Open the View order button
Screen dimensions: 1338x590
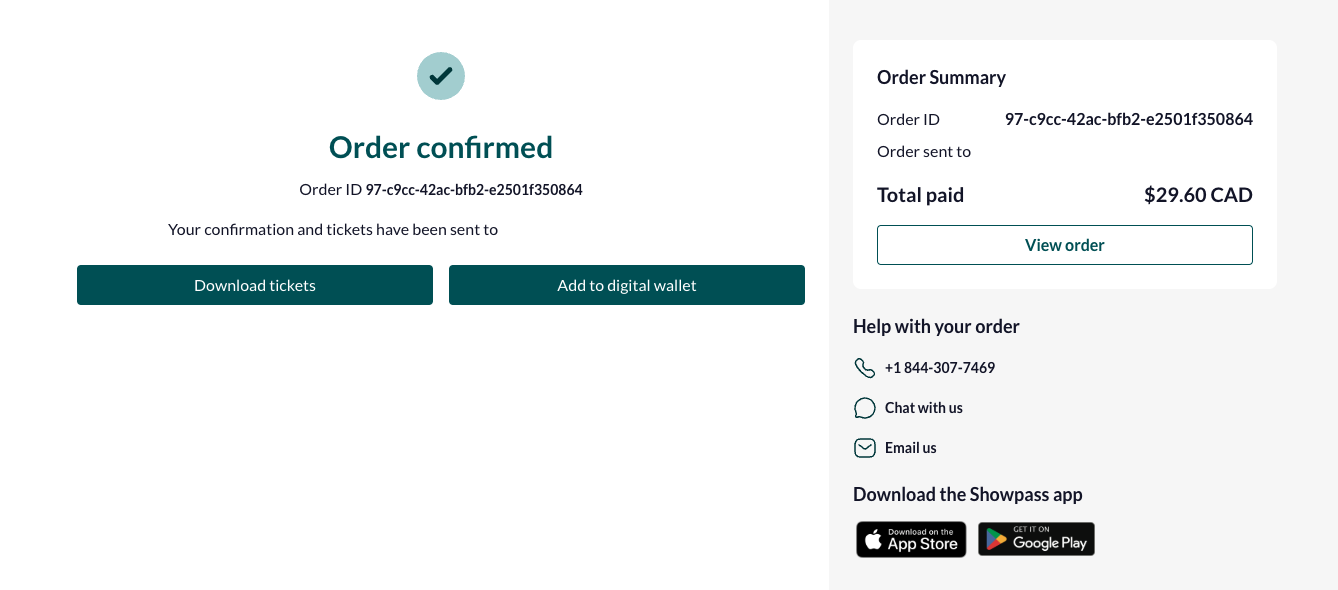(x=1065, y=245)
